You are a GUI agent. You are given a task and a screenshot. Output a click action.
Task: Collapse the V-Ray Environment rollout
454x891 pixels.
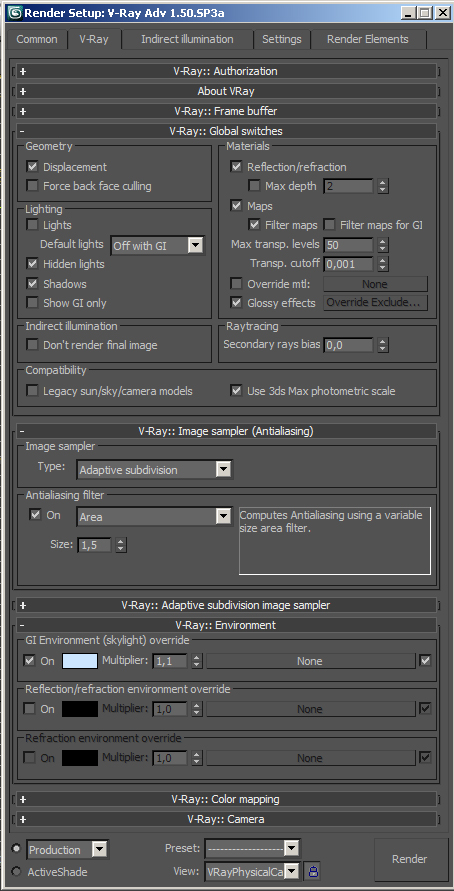click(x=226, y=624)
